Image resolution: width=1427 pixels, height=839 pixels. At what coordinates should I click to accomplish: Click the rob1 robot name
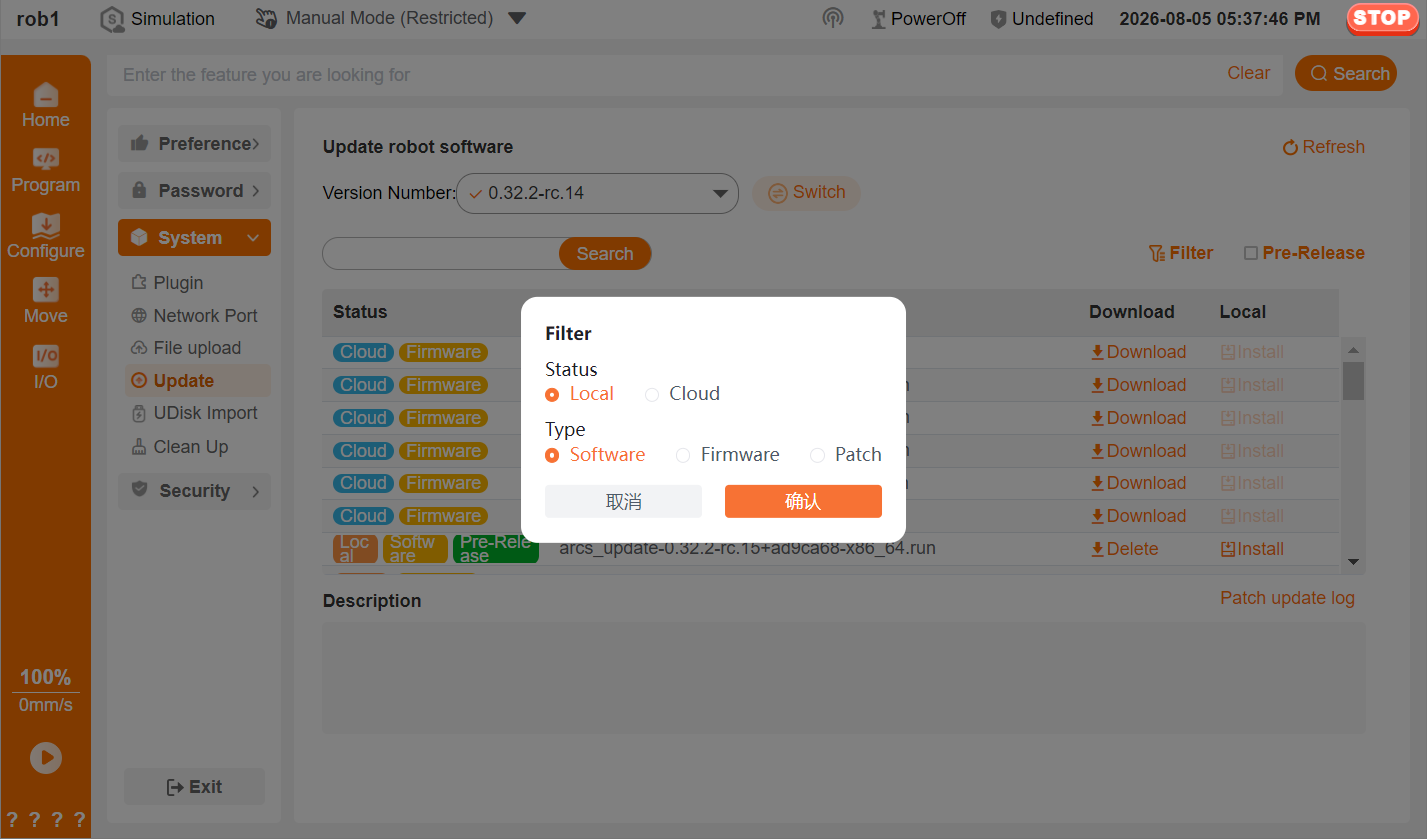pos(38,19)
